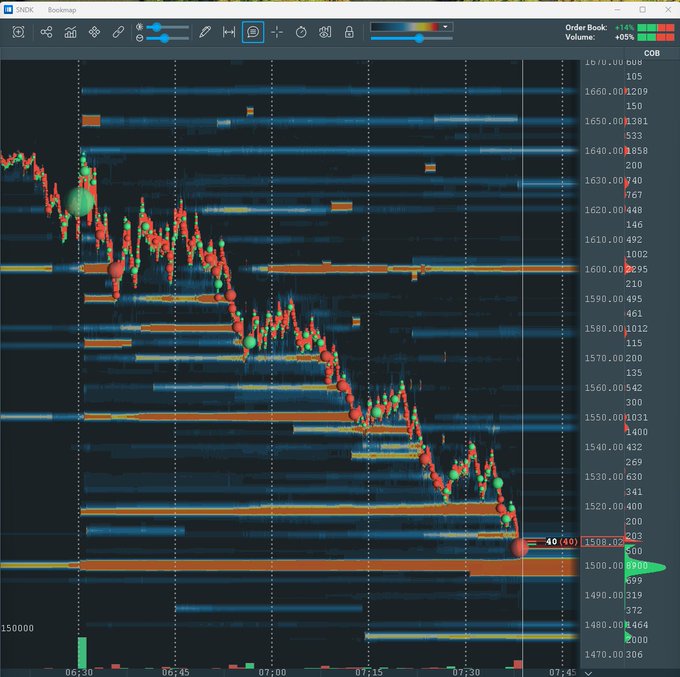This screenshot has width=680, height=677.
Task: Click the 2000 COB size value
Action: [637, 640]
